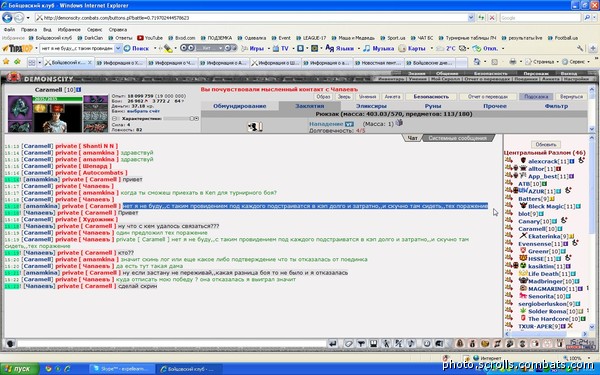Viewport: 600px width, 375px height.
Task: Expand the toolbar search box dropdown
Action: click(118, 49)
